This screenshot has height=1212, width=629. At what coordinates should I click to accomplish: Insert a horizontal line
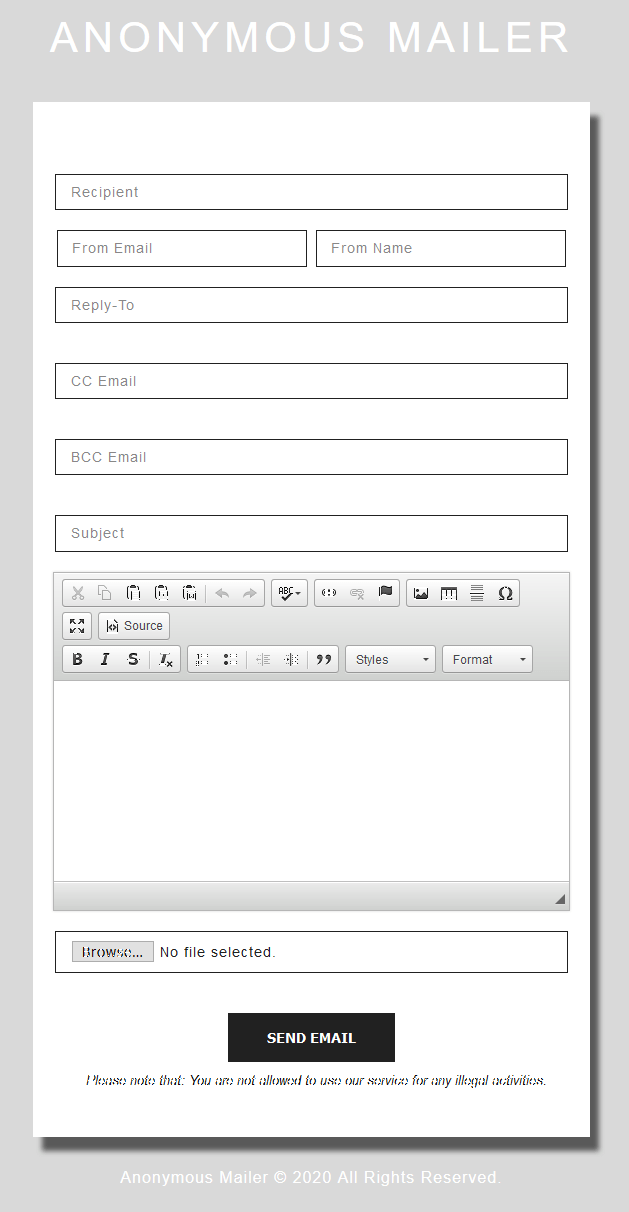click(x=477, y=593)
